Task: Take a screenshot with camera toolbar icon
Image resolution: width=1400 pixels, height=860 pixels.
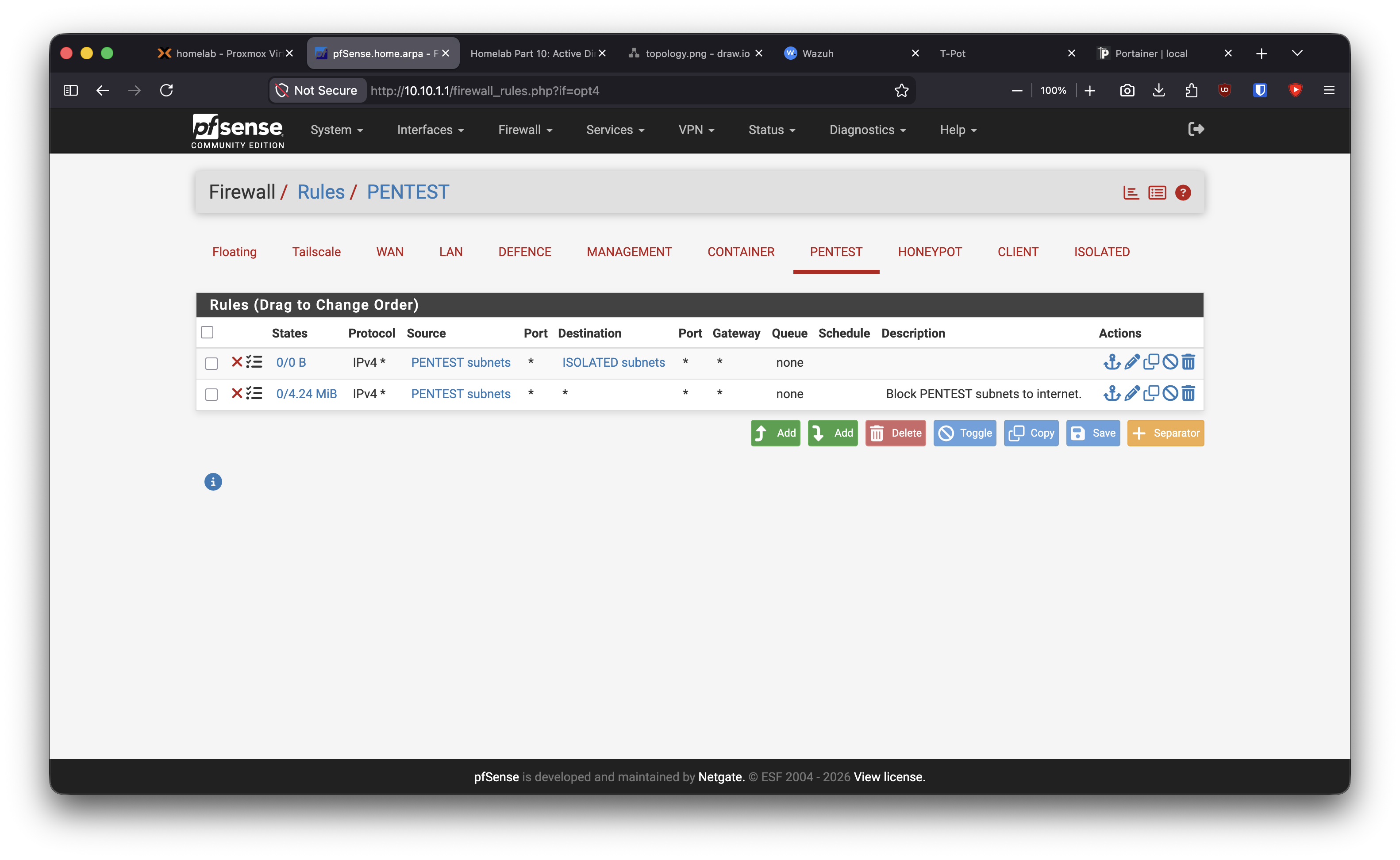Action: coord(1127,90)
